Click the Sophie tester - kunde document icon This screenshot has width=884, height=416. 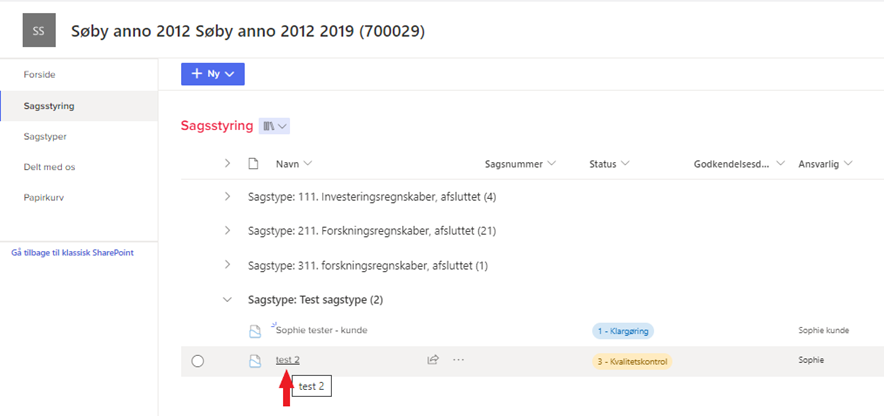[254, 331]
